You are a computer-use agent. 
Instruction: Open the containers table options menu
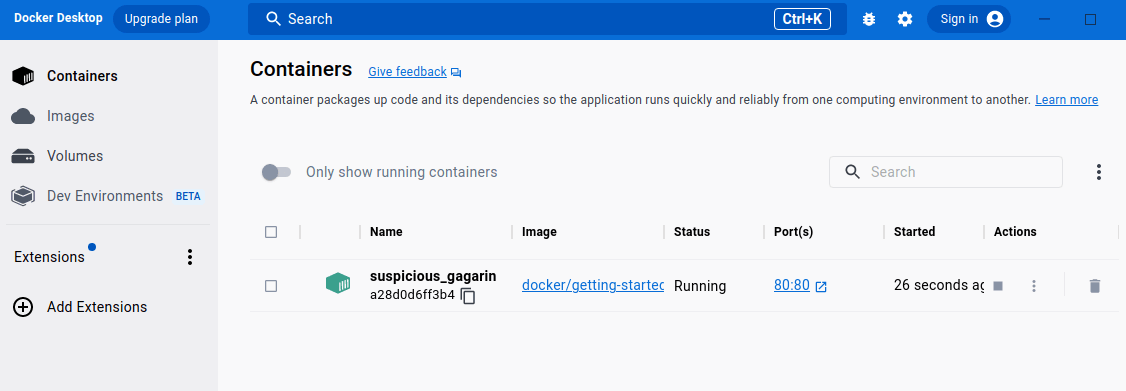pyautogui.click(x=1099, y=172)
